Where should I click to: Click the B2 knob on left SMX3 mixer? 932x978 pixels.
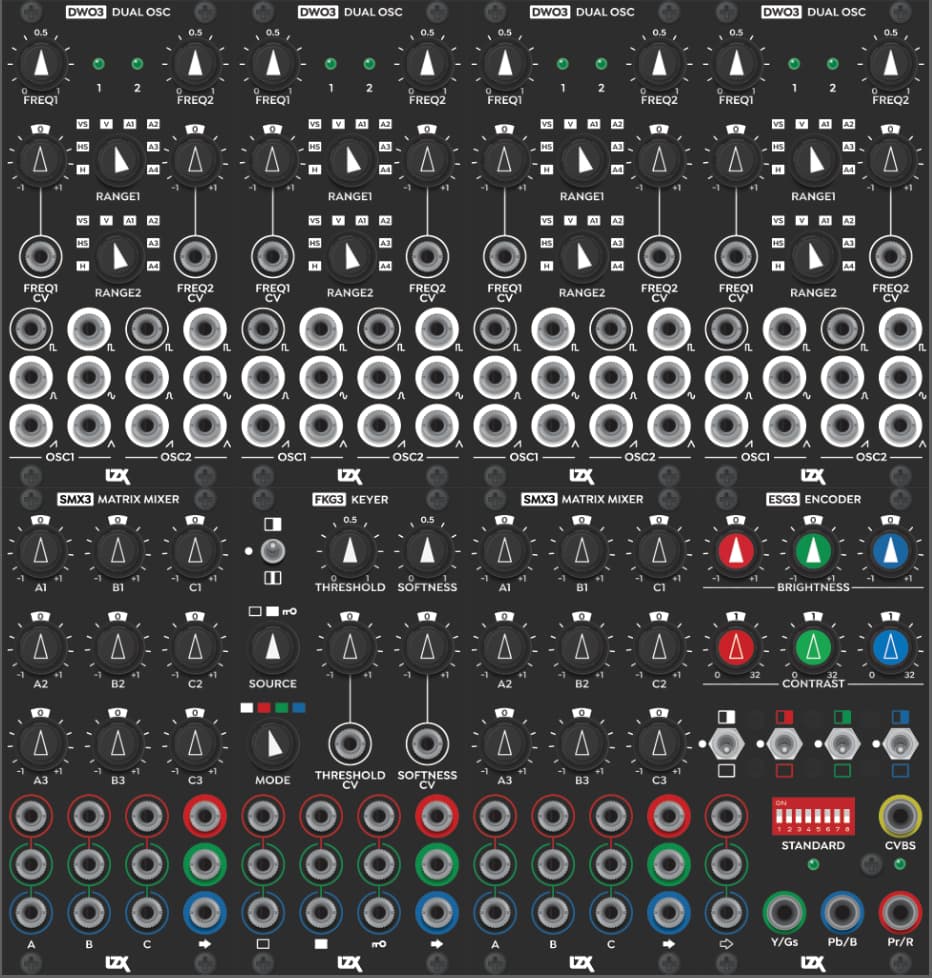(118, 647)
